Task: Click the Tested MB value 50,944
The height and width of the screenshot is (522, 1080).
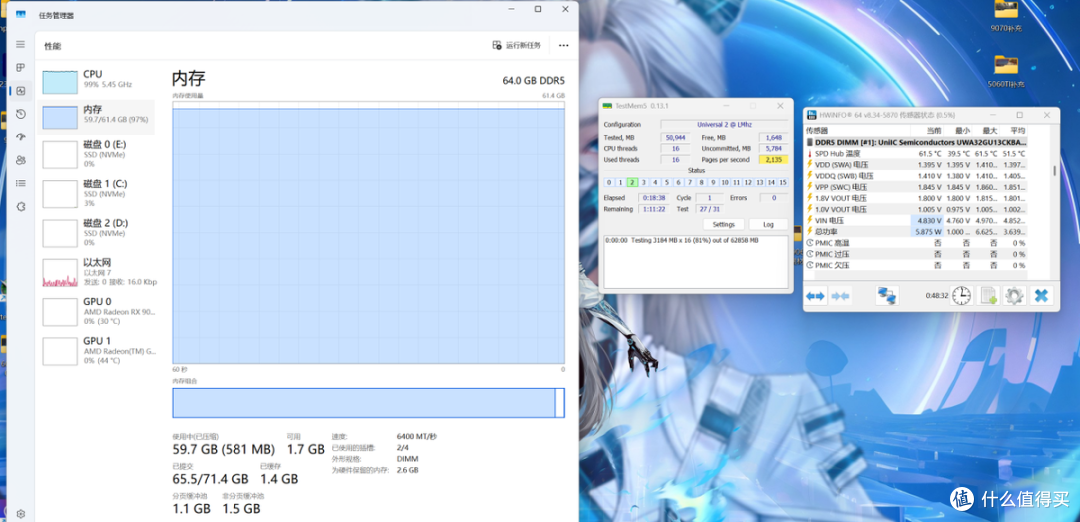Action: pyautogui.click(x=676, y=138)
